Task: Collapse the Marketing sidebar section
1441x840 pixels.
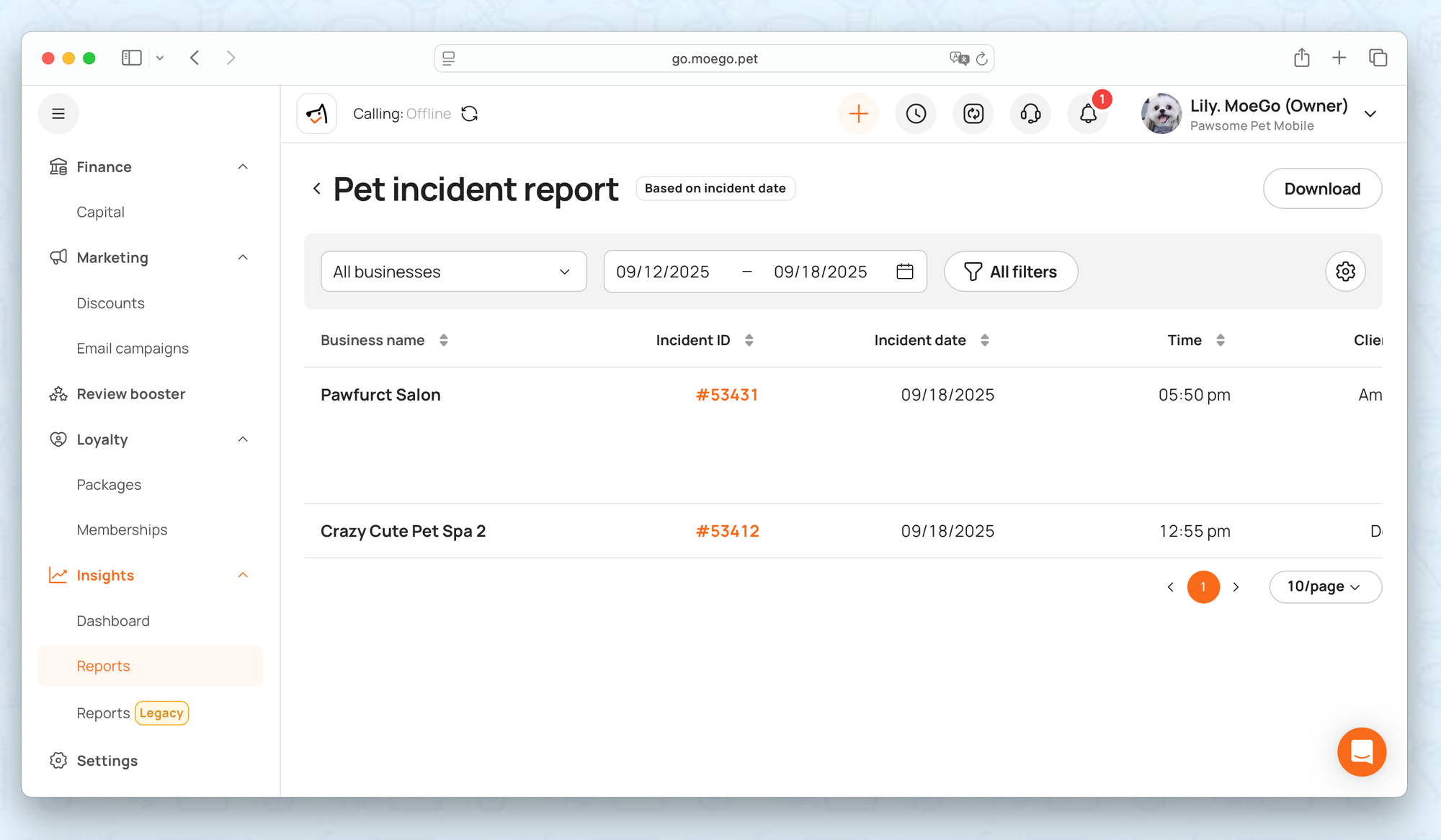Action: click(243, 258)
